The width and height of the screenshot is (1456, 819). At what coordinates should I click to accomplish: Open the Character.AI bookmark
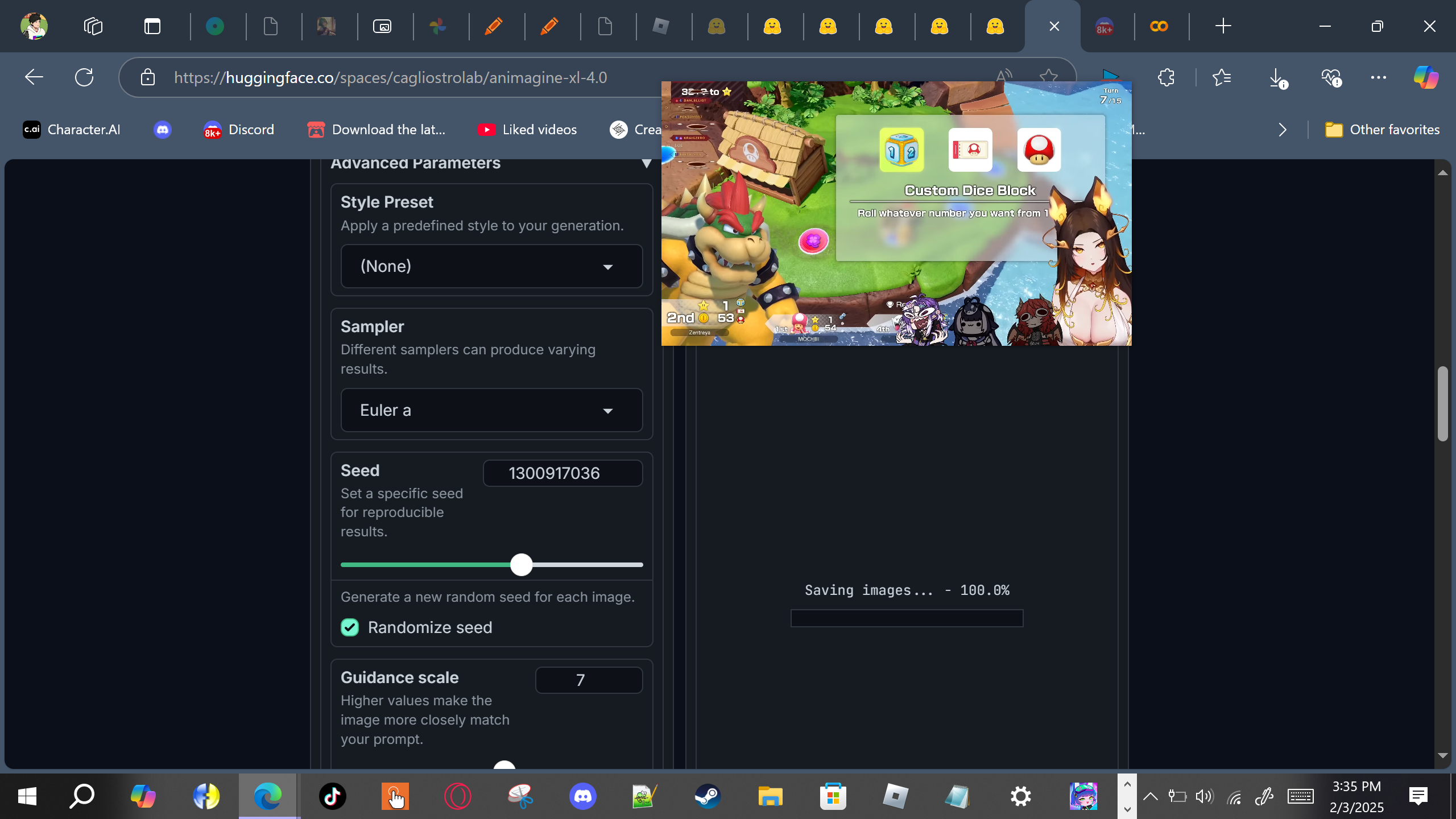[72, 130]
